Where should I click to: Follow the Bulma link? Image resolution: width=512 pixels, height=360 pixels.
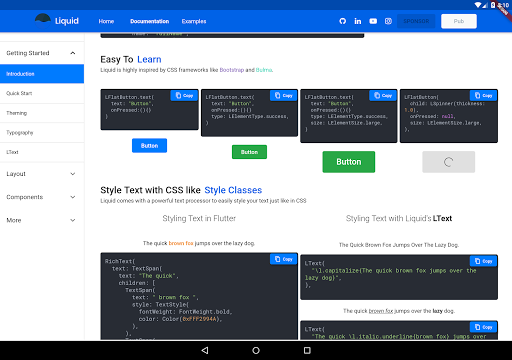tap(264, 70)
